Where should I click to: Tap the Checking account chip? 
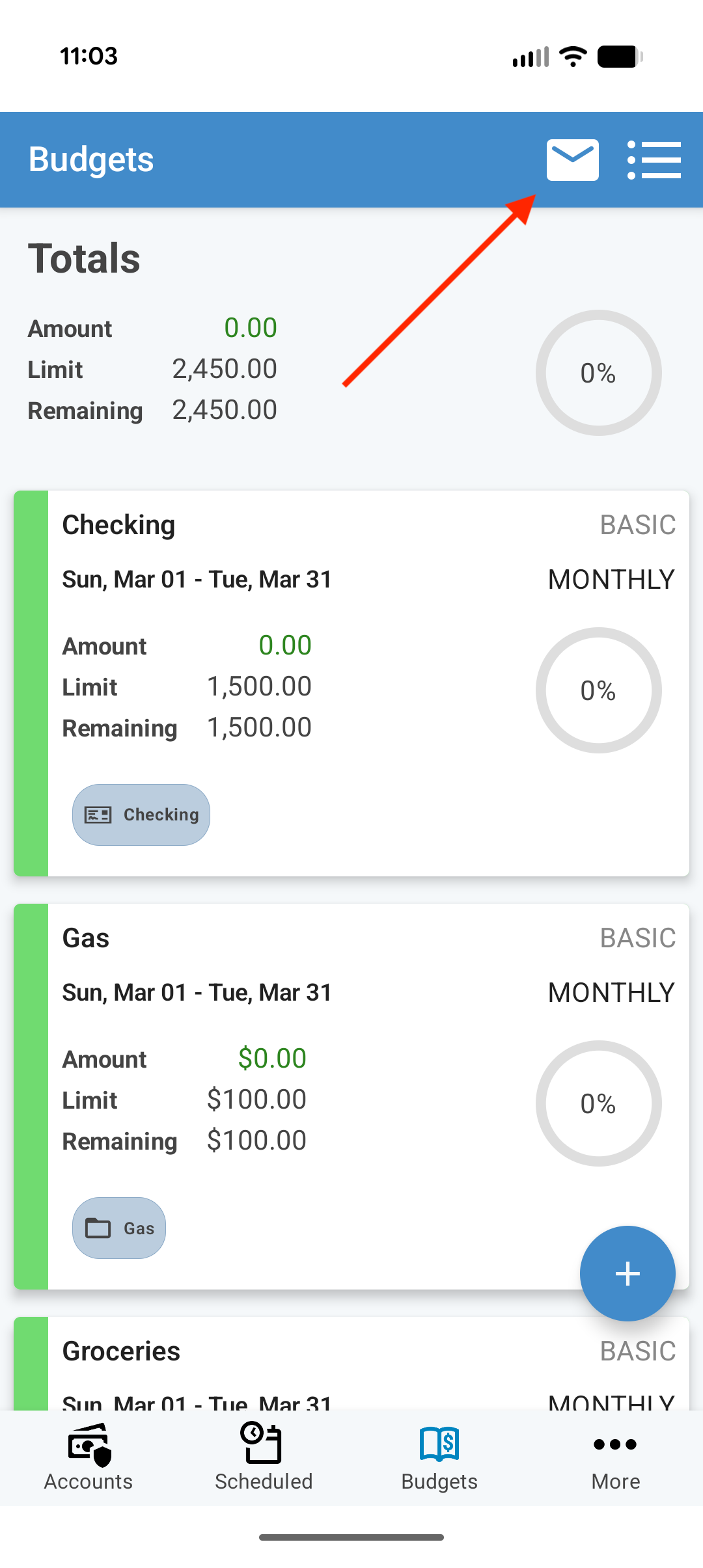[141, 815]
